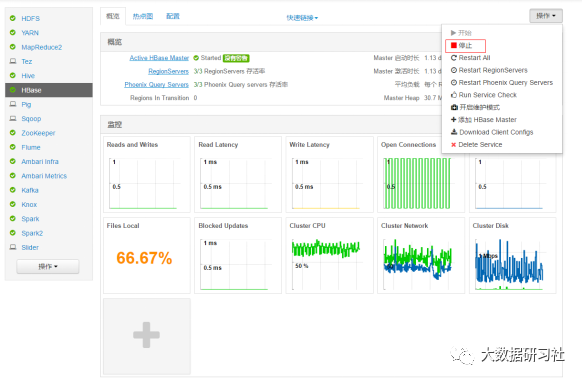Open the Tez service
Viewport: 583px width, 381px height.
(x=27, y=61)
